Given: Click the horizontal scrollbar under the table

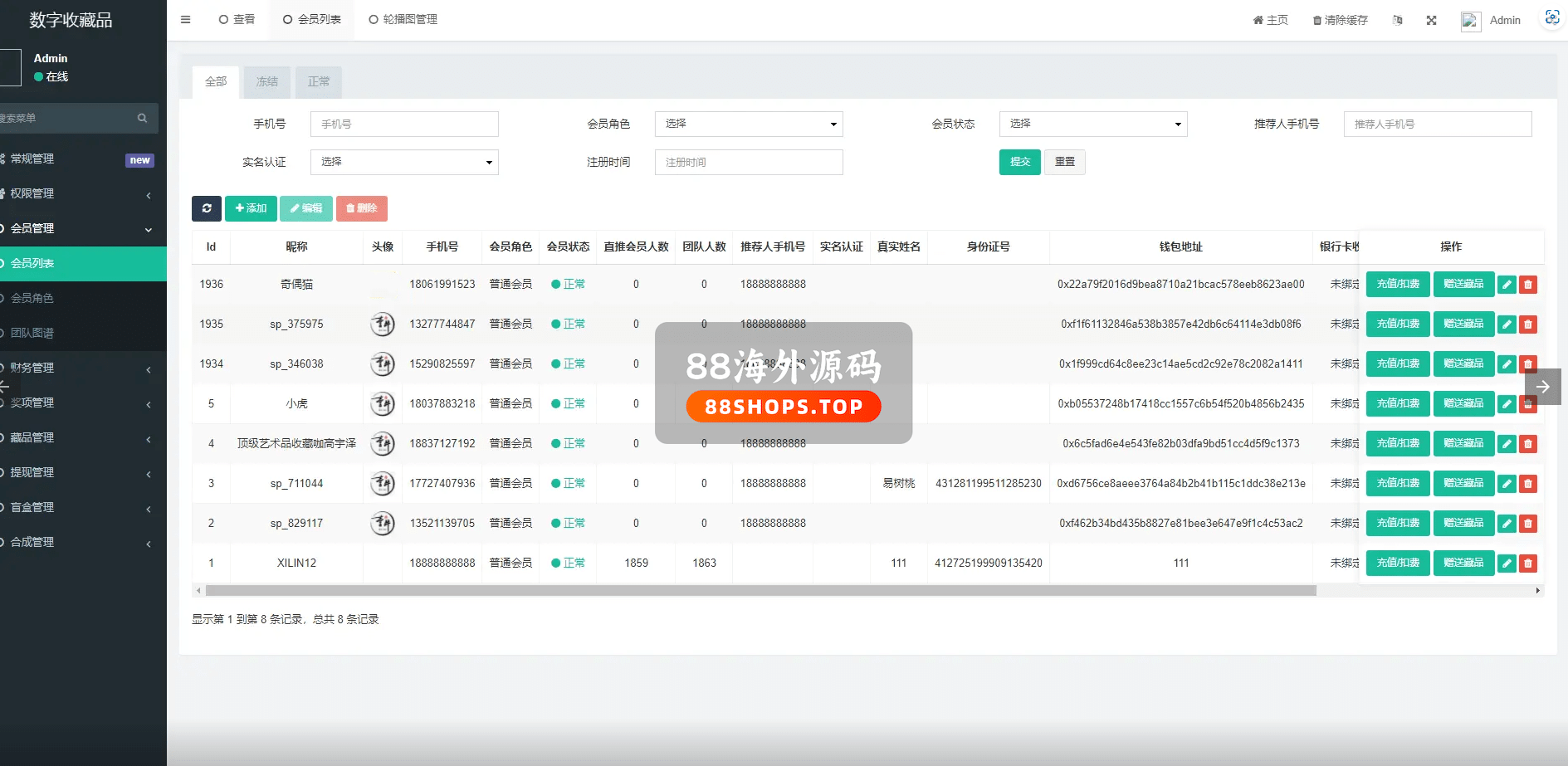Looking at the screenshot, I should pyautogui.click(x=760, y=591).
